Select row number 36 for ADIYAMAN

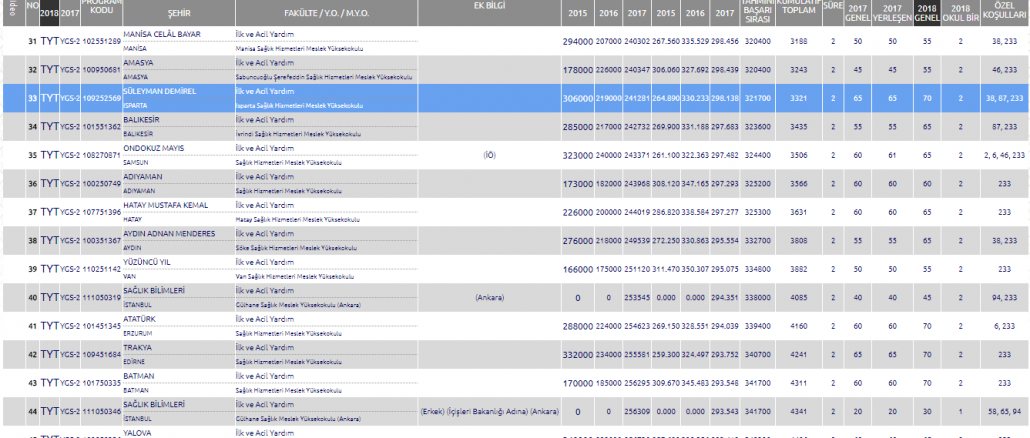coord(32,183)
